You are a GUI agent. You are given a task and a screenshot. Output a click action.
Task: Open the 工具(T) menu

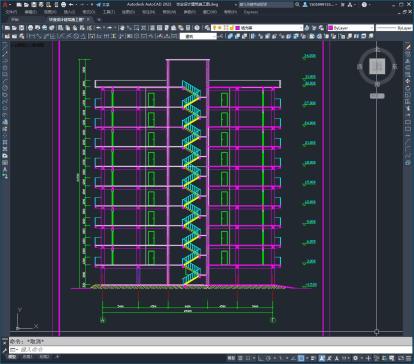[108, 12]
